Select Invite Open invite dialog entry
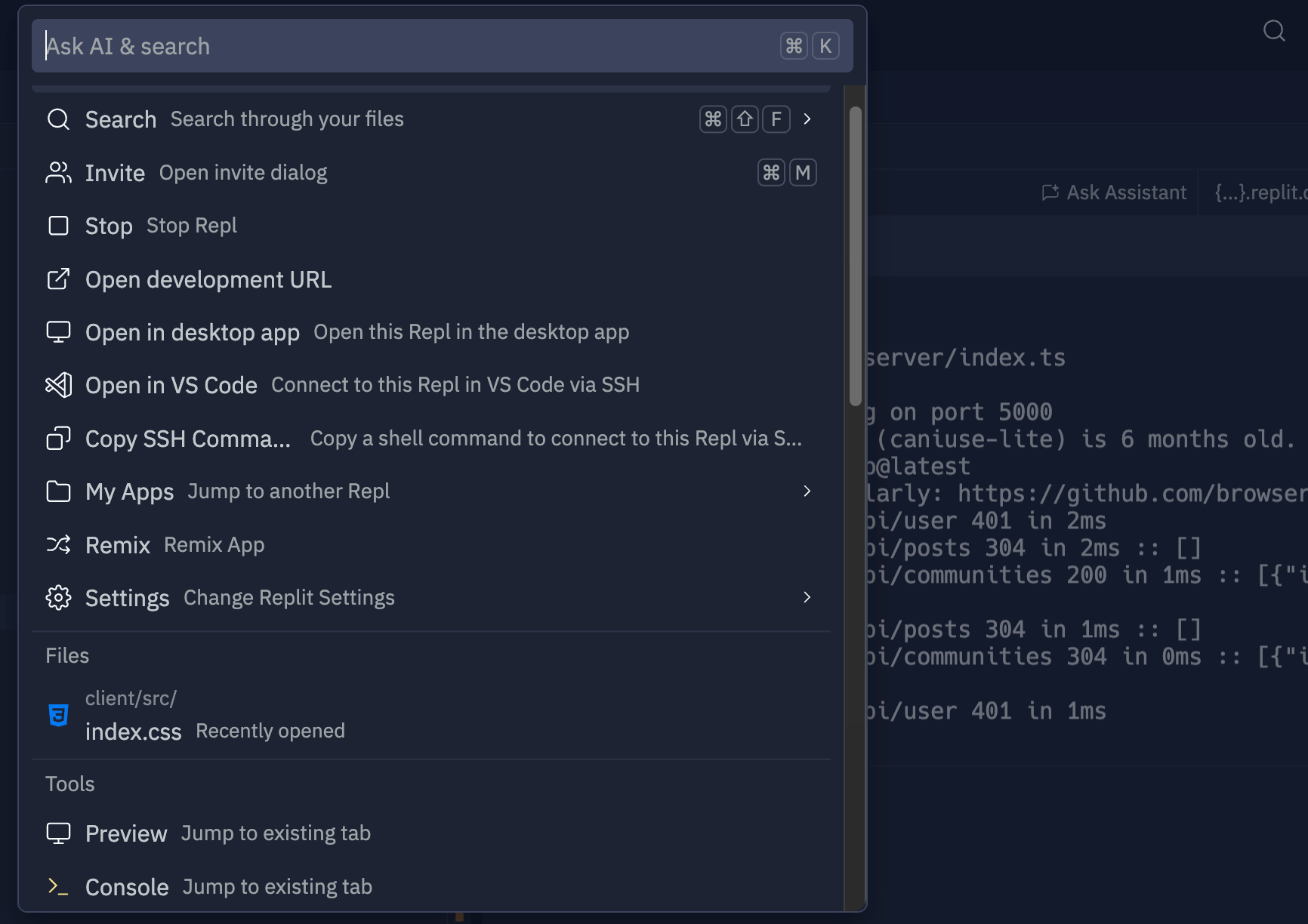This screenshot has height=924, width=1308. 431,173
